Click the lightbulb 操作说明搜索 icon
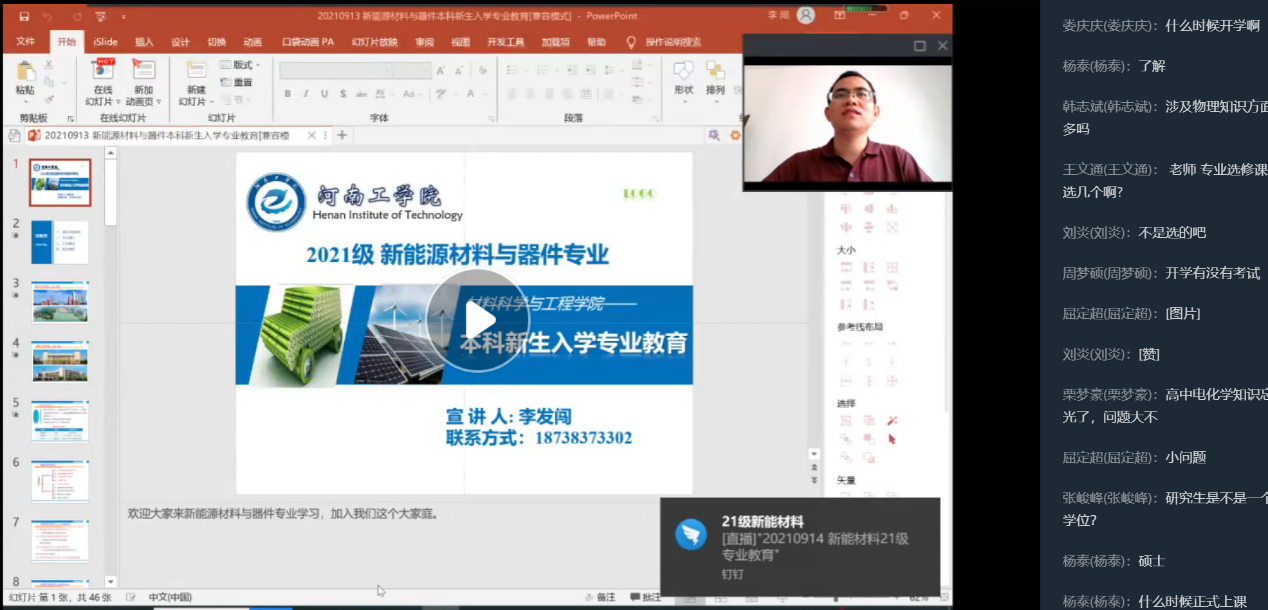The image size is (1268, 610). pos(631,42)
